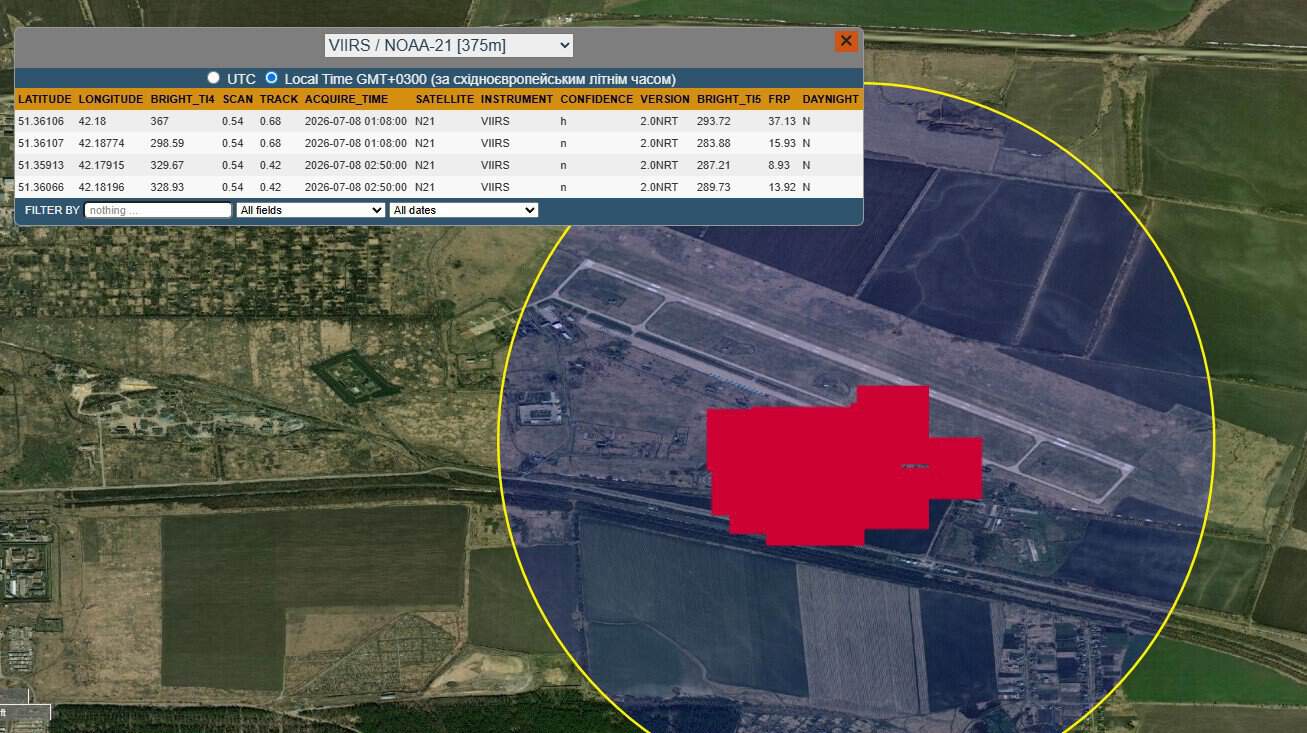Click longitude cell 42.18196
The width and height of the screenshot is (1307, 733).
click(102, 187)
